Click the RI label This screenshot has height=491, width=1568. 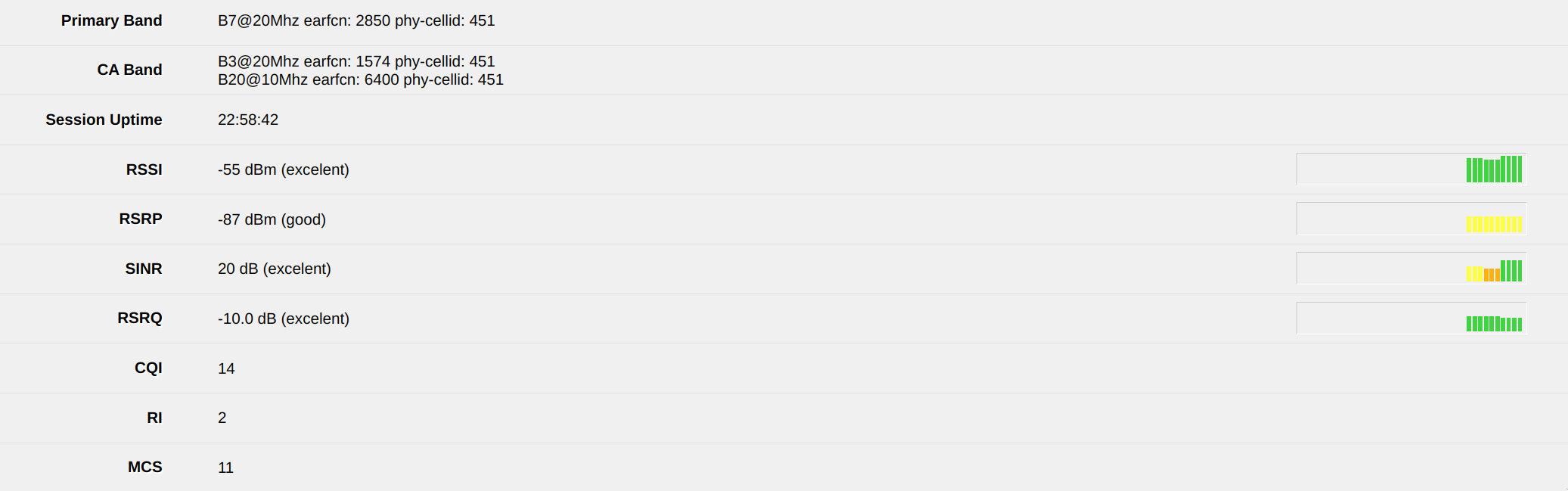click(x=154, y=418)
